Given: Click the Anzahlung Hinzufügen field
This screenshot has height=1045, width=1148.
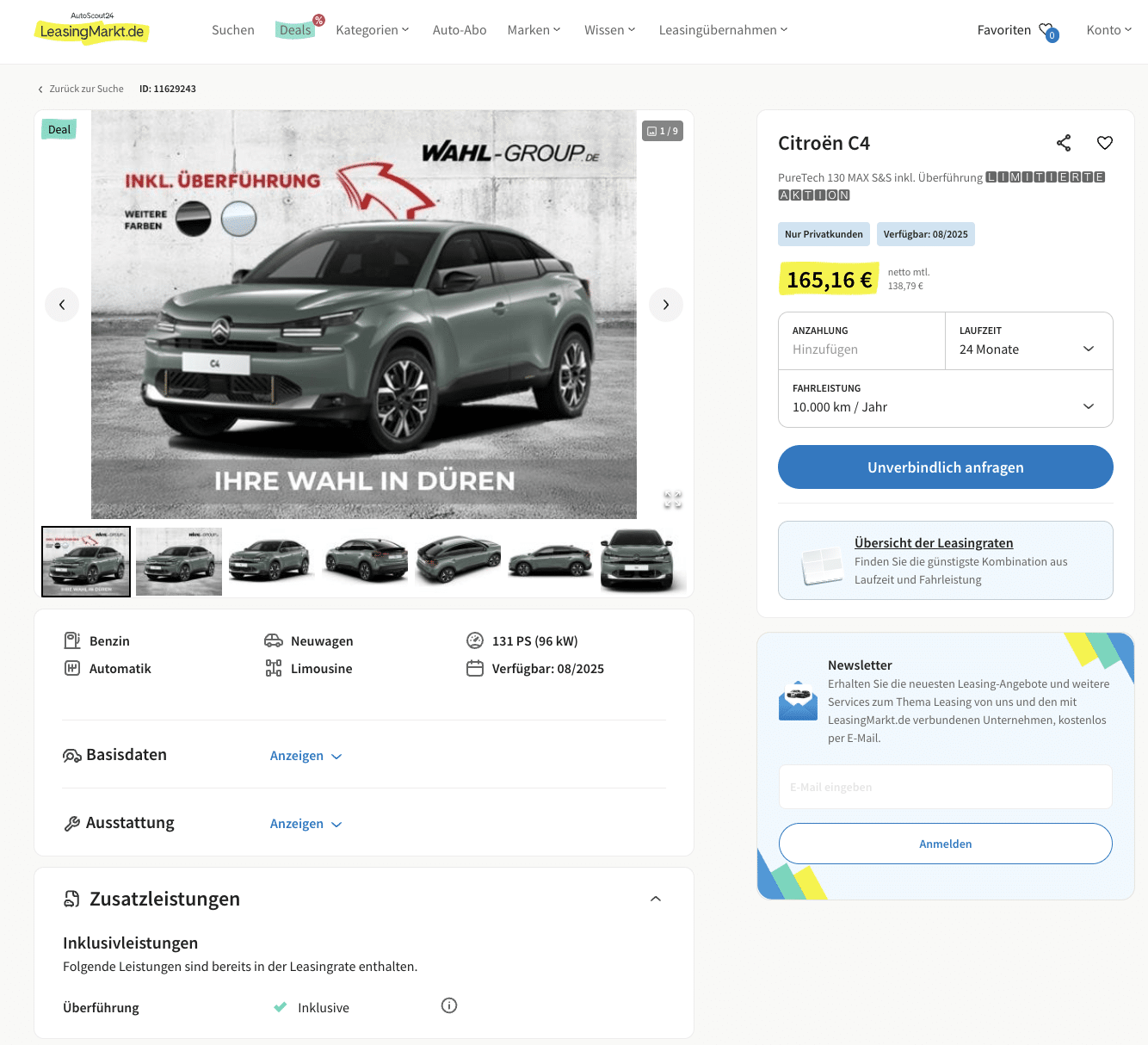Looking at the screenshot, I should [862, 341].
